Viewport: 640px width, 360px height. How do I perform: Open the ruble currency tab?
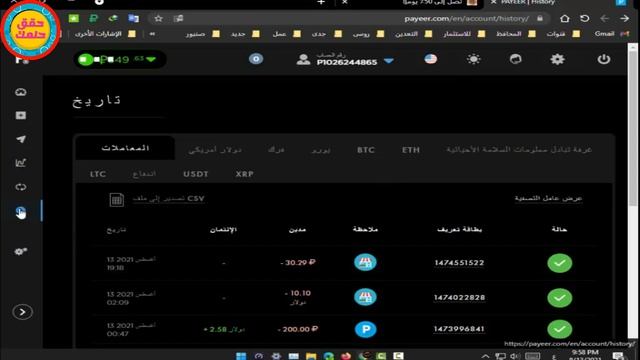pyautogui.click(x=276, y=150)
